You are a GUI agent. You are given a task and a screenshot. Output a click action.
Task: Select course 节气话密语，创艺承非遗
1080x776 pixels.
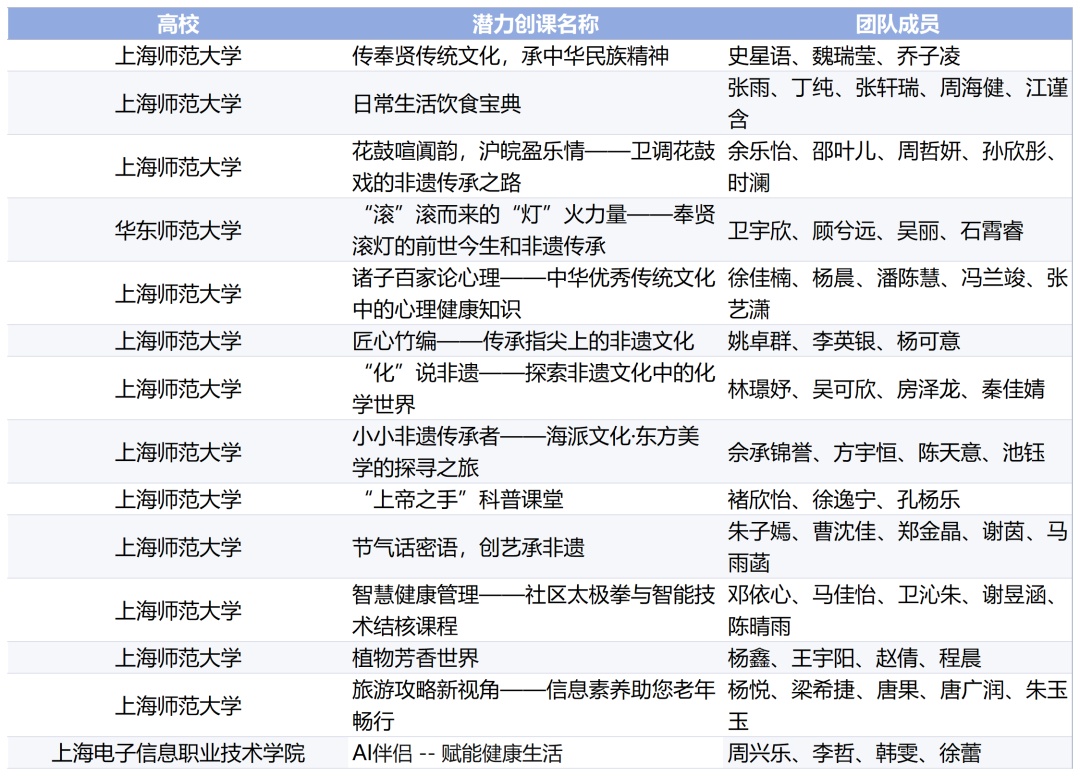[468, 547]
